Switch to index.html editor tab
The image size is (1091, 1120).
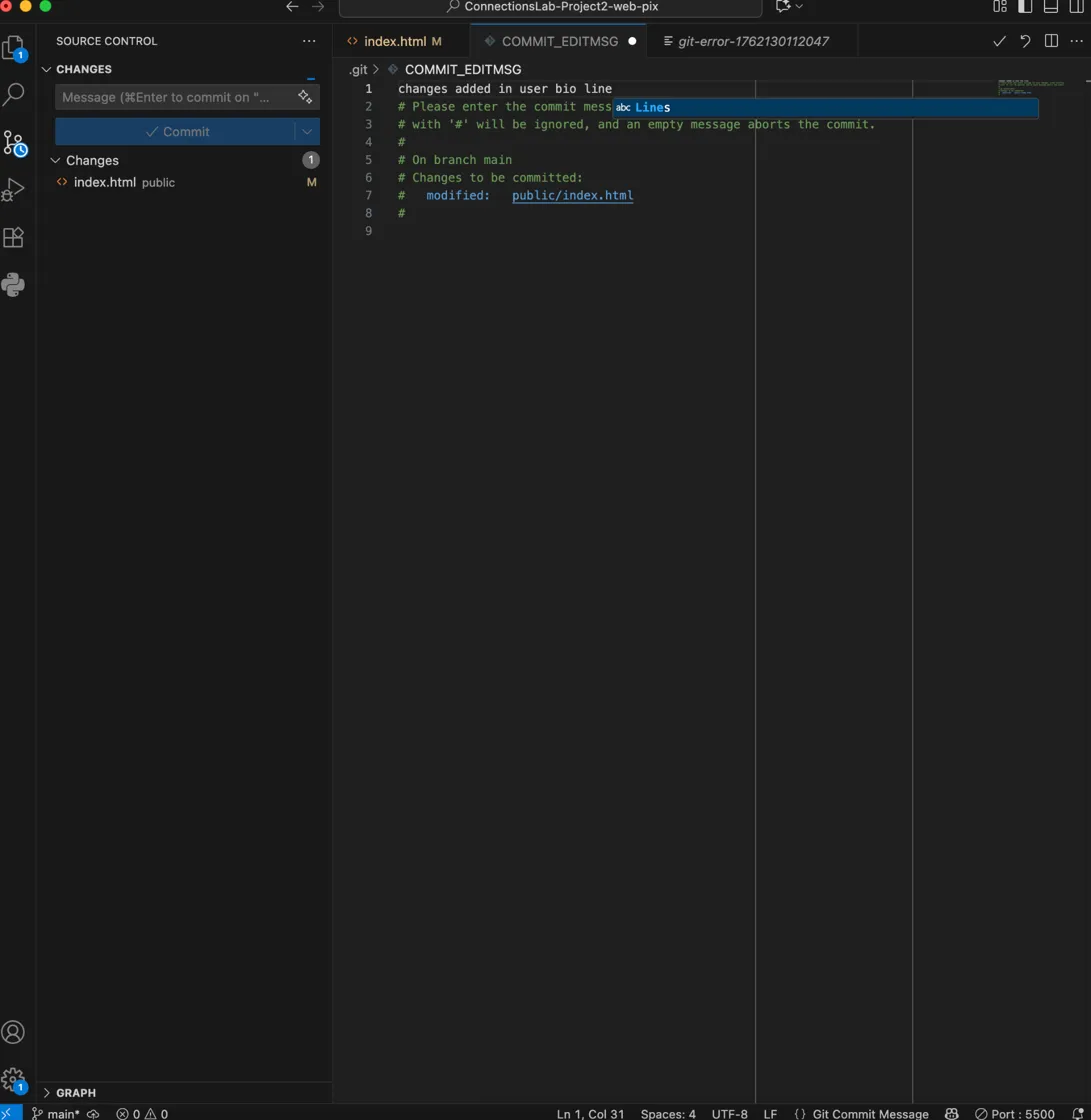click(x=401, y=41)
